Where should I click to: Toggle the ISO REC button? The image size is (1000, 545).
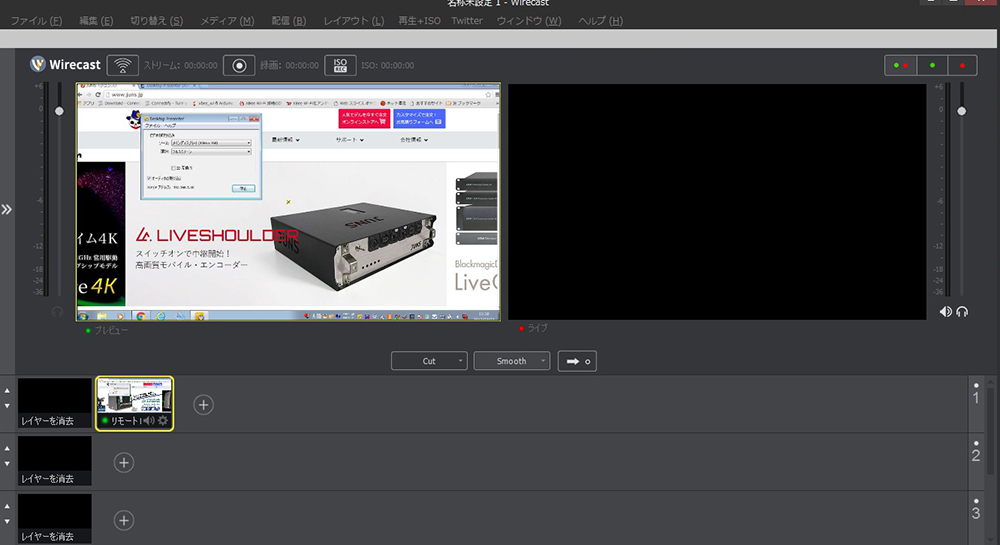[x=341, y=65]
